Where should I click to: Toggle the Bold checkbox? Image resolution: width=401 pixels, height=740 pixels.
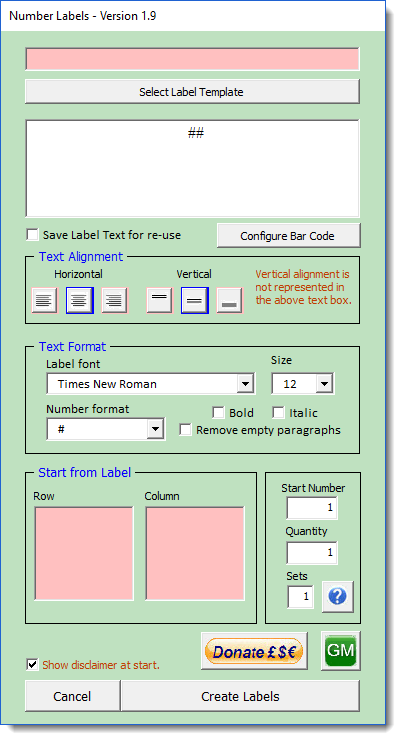(x=218, y=412)
